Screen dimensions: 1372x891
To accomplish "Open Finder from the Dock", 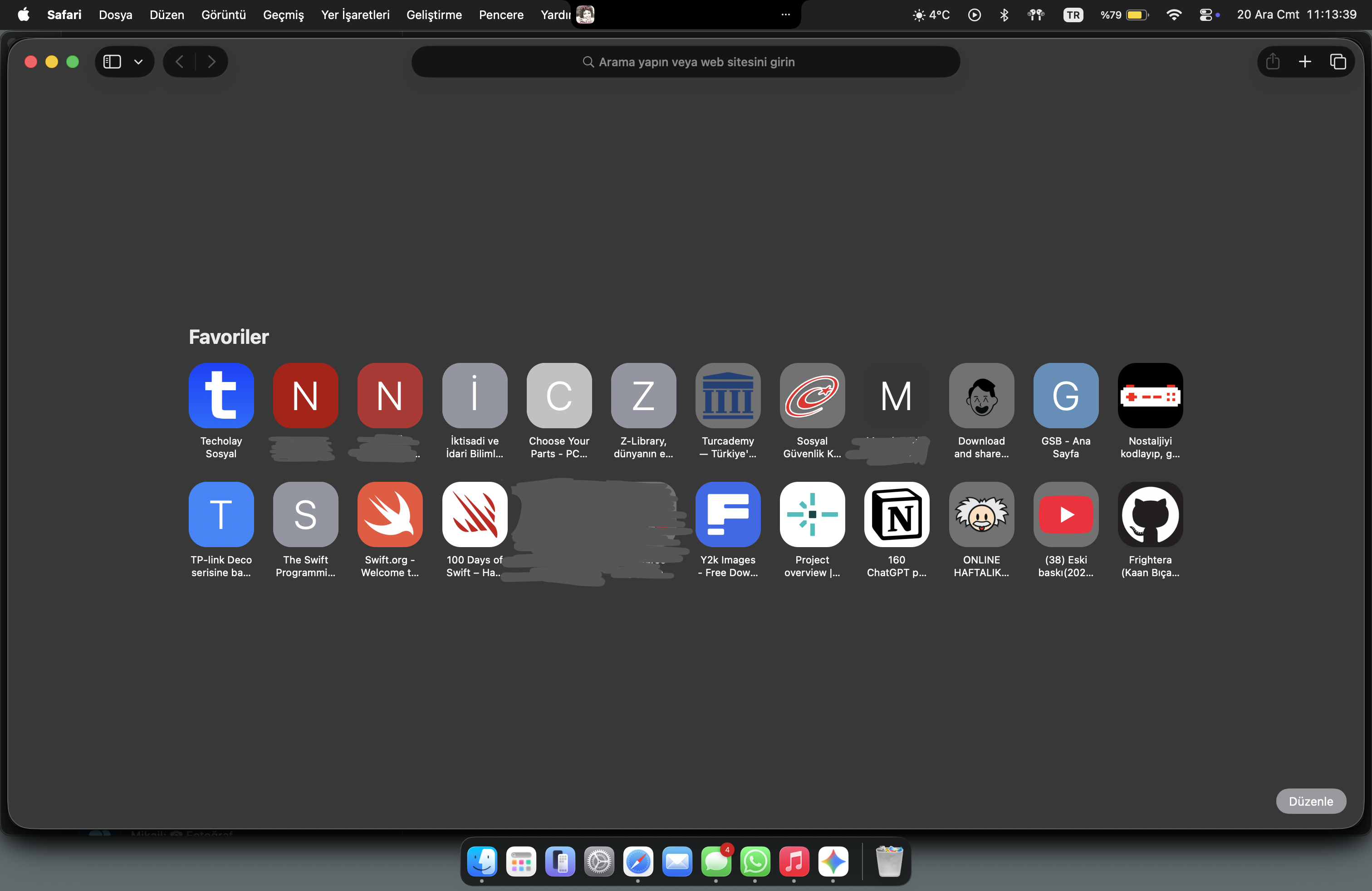I will coord(482,862).
